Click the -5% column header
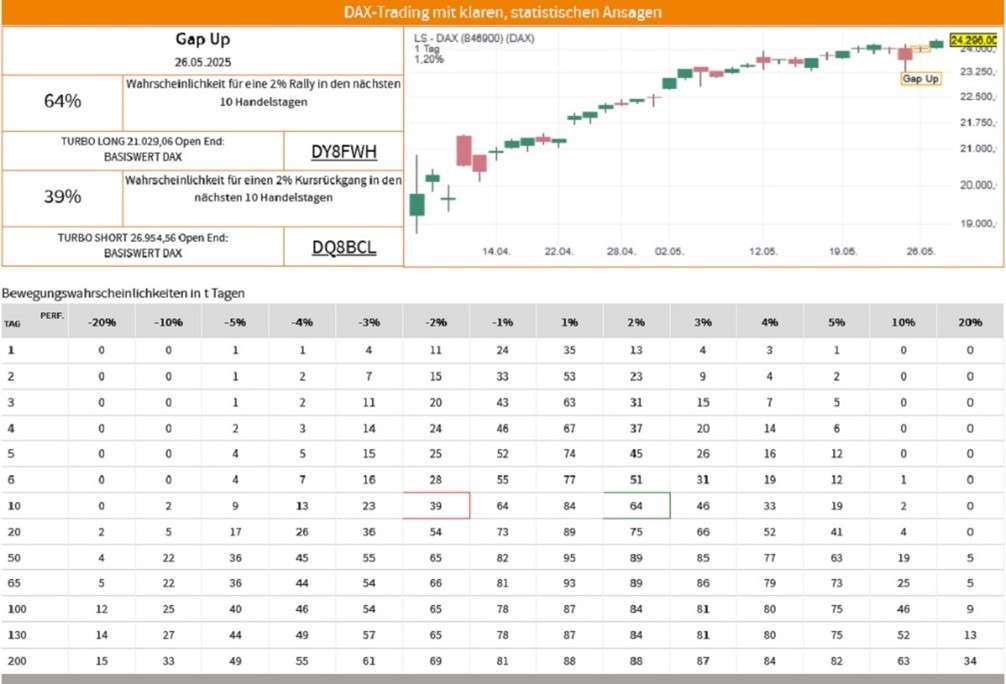This screenshot has height=684, width=1006. pyautogui.click(x=235, y=322)
